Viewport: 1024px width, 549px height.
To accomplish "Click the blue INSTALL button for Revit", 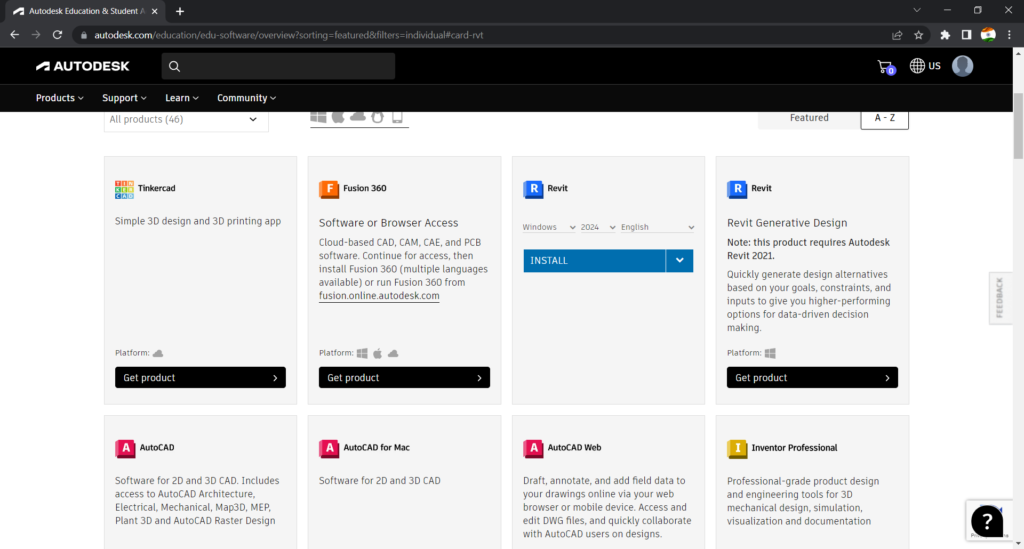I will tap(594, 260).
